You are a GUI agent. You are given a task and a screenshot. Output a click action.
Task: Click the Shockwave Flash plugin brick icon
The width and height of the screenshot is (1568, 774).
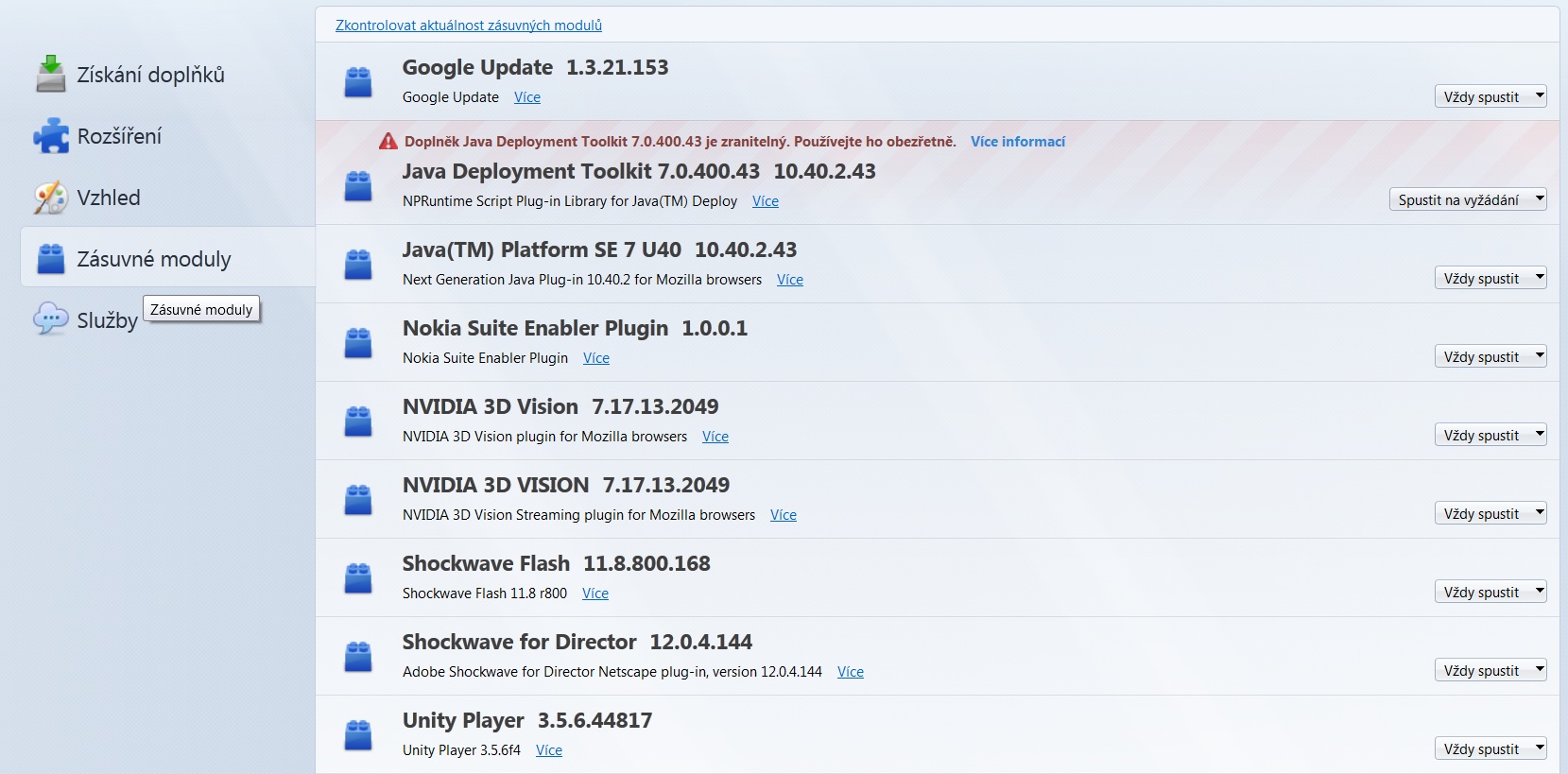coord(358,578)
